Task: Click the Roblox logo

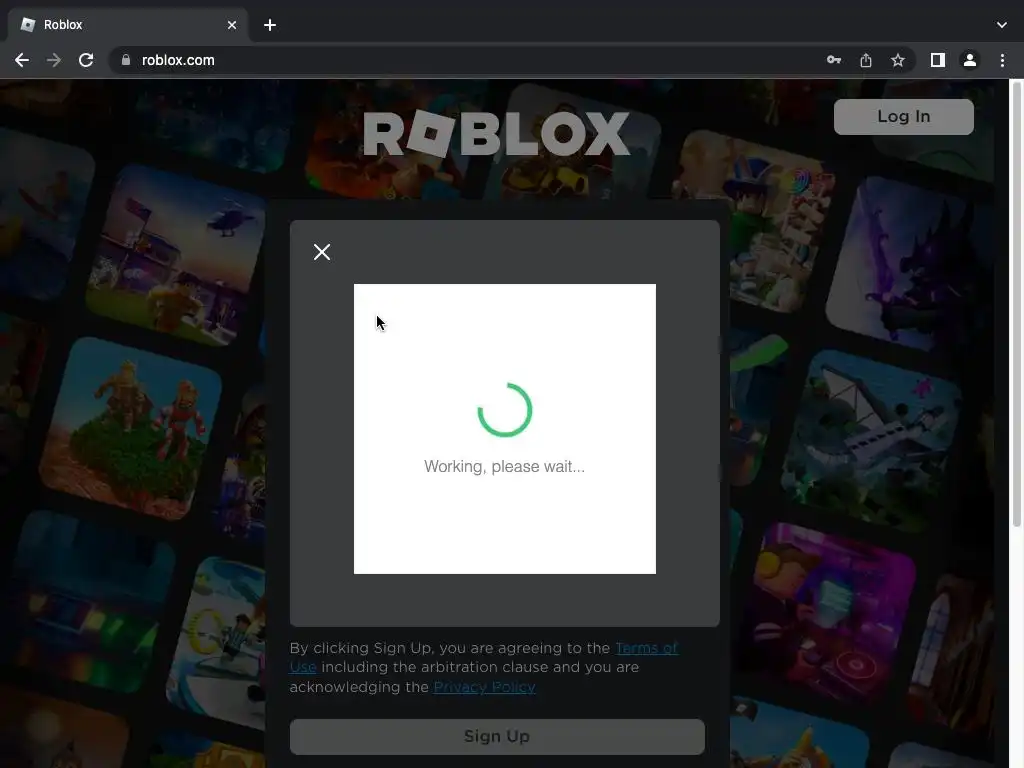Action: [x=496, y=134]
